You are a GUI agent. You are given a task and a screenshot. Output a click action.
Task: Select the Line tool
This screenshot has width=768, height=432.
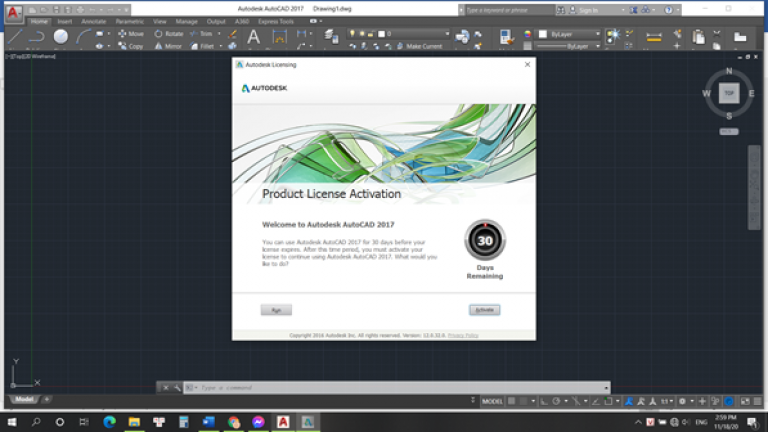pyautogui.click(x=15, y=37)
